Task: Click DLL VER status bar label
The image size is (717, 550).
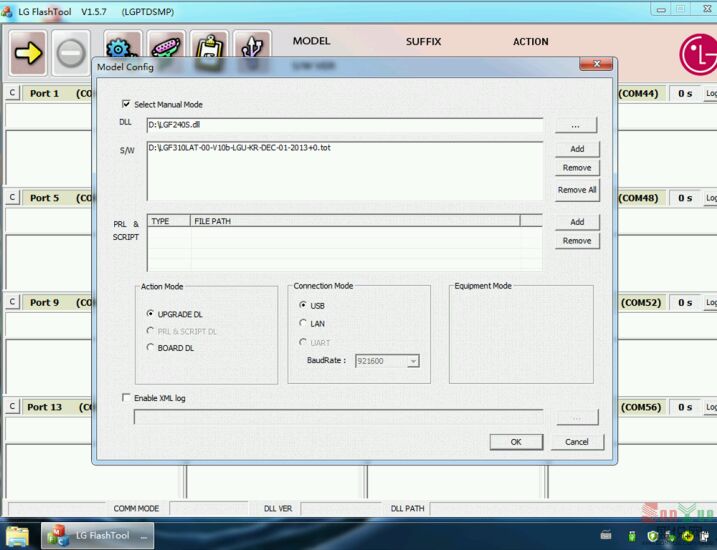Action: pos(278,508)
